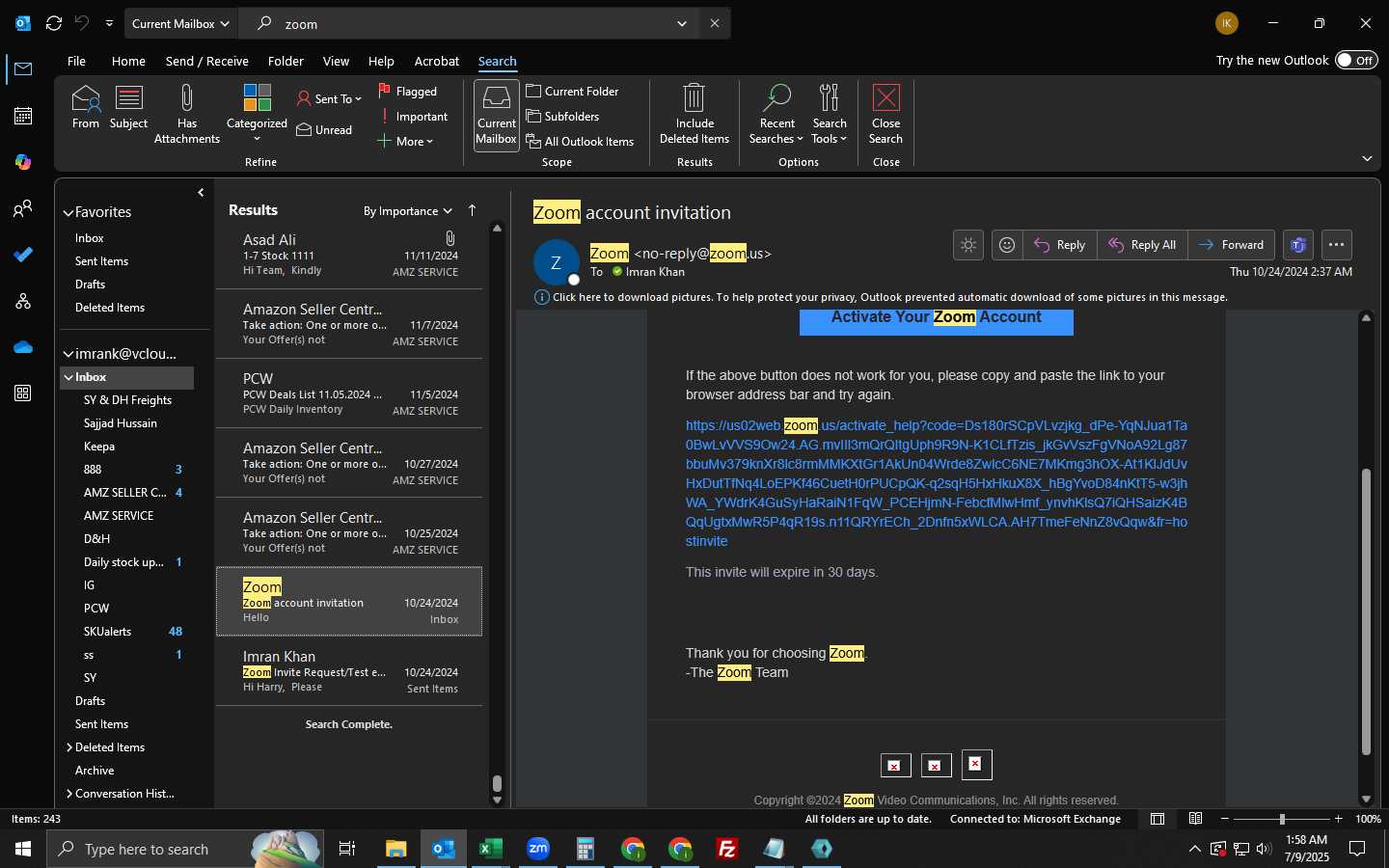The width and height of the screenshot is (1389, 868).
Task: Click the Send/Receive All Folders sync icon
Action: tap(54, 23)
